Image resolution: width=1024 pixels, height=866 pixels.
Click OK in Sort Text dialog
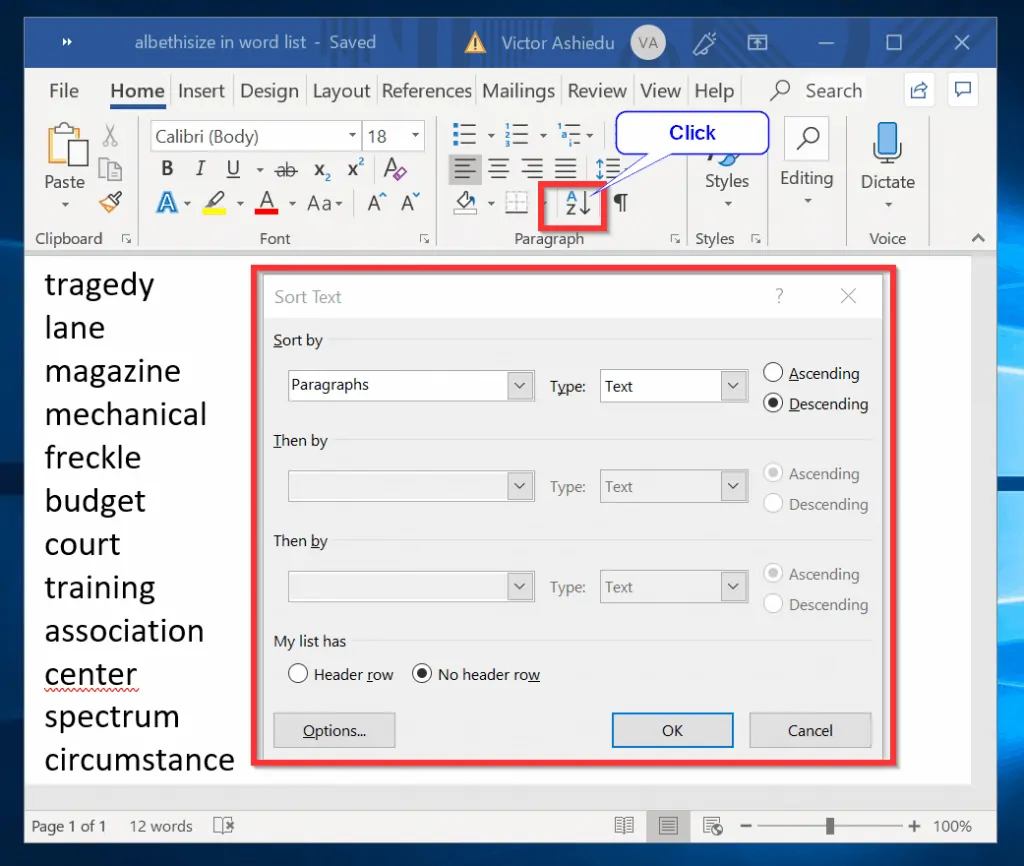[672, 730]
